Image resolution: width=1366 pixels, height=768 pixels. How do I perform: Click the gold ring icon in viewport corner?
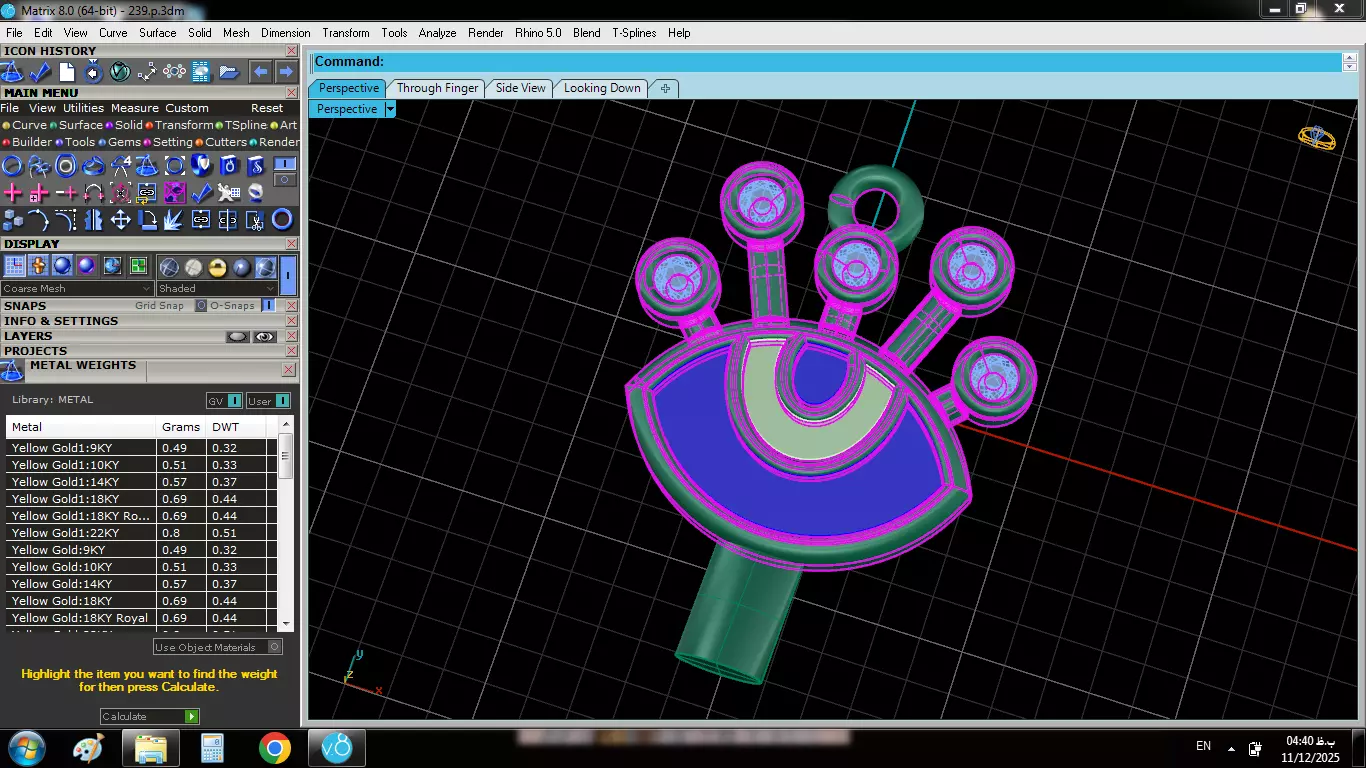[1317, 138]
